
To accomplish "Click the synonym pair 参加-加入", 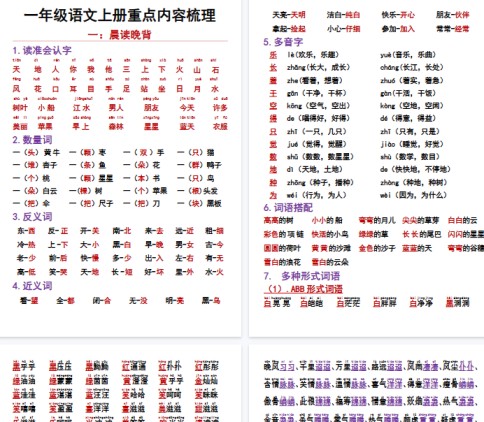I will point(398,29).
